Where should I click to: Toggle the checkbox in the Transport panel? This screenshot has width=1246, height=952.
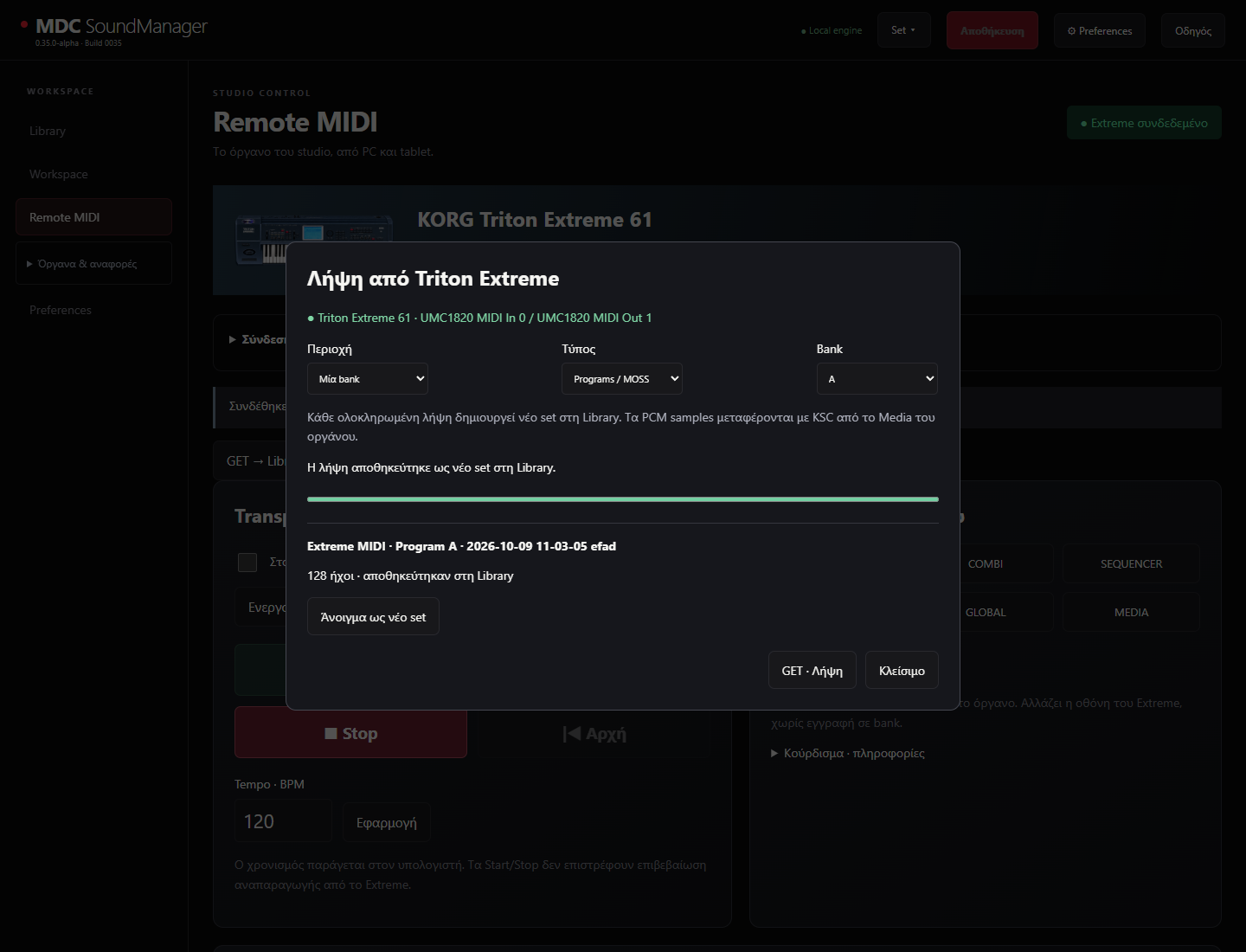click(x=247, y=563)
